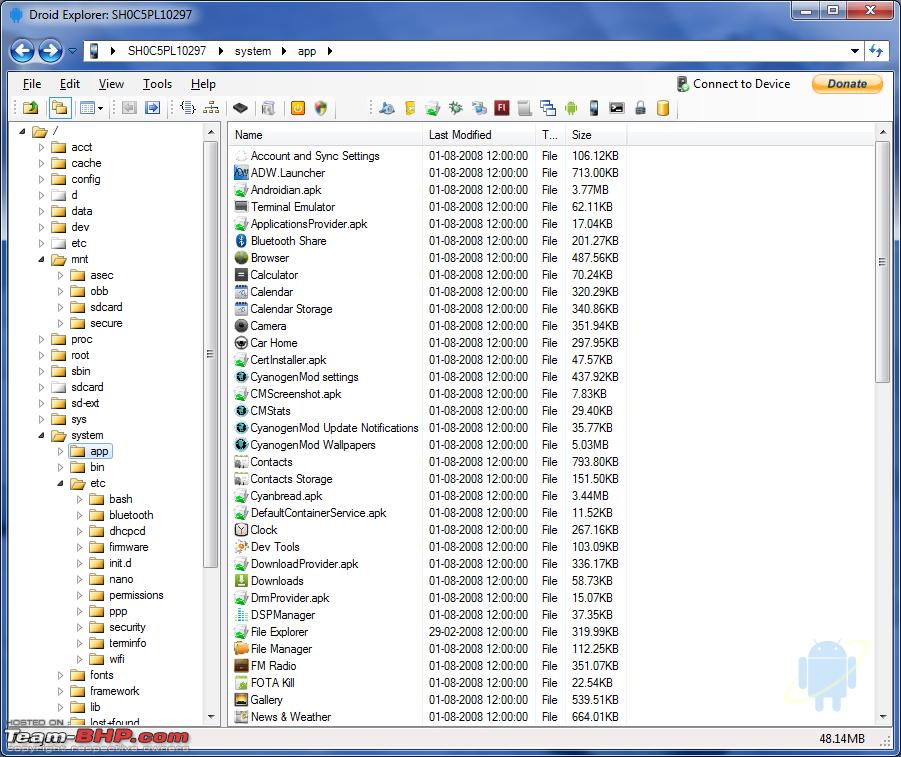Click the file list vertical scrollbar thumb
The image size is (901, 757).
click(x=882, y=262)
